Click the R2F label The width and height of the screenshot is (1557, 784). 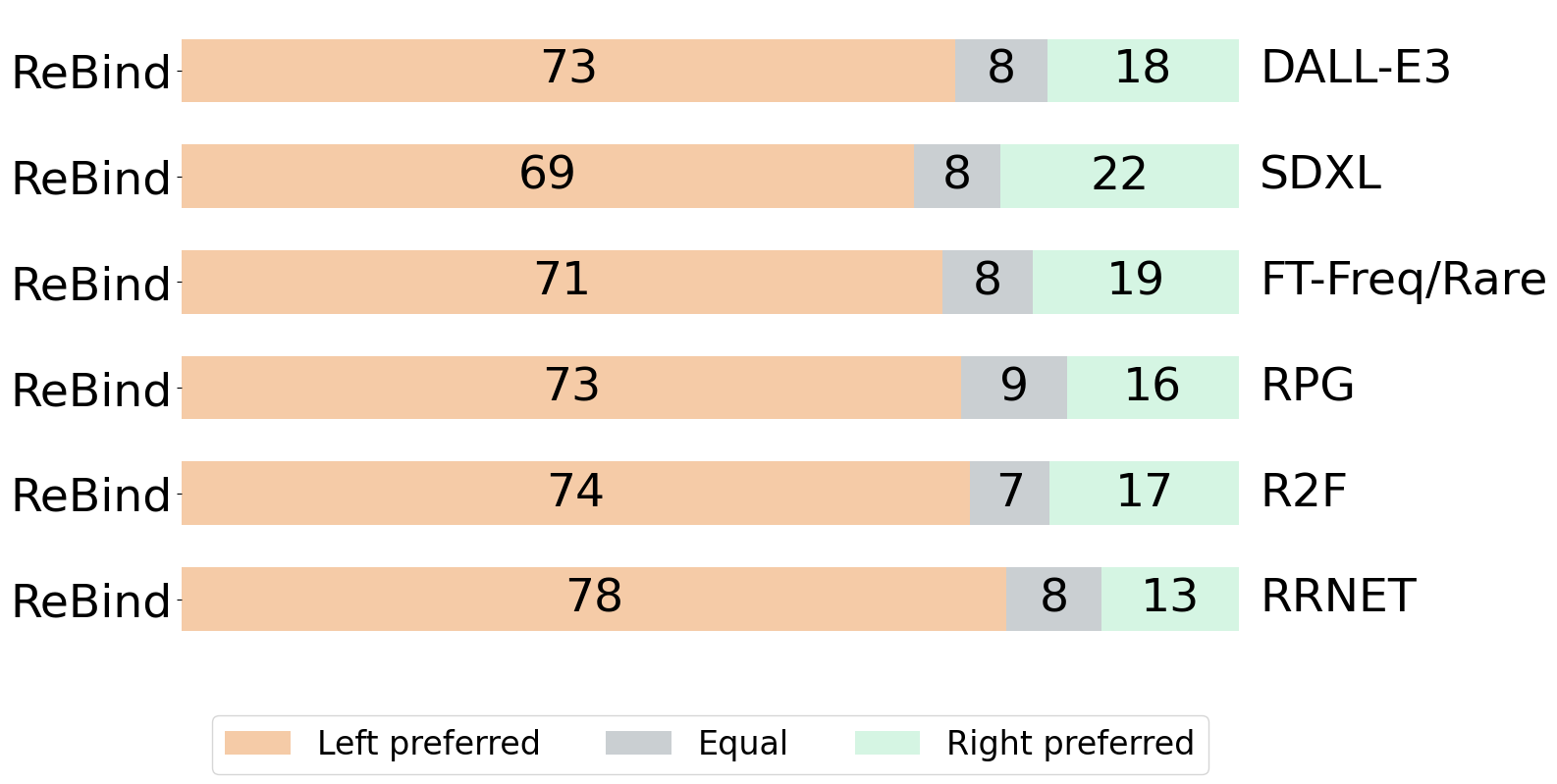(x=1303, y=491)
